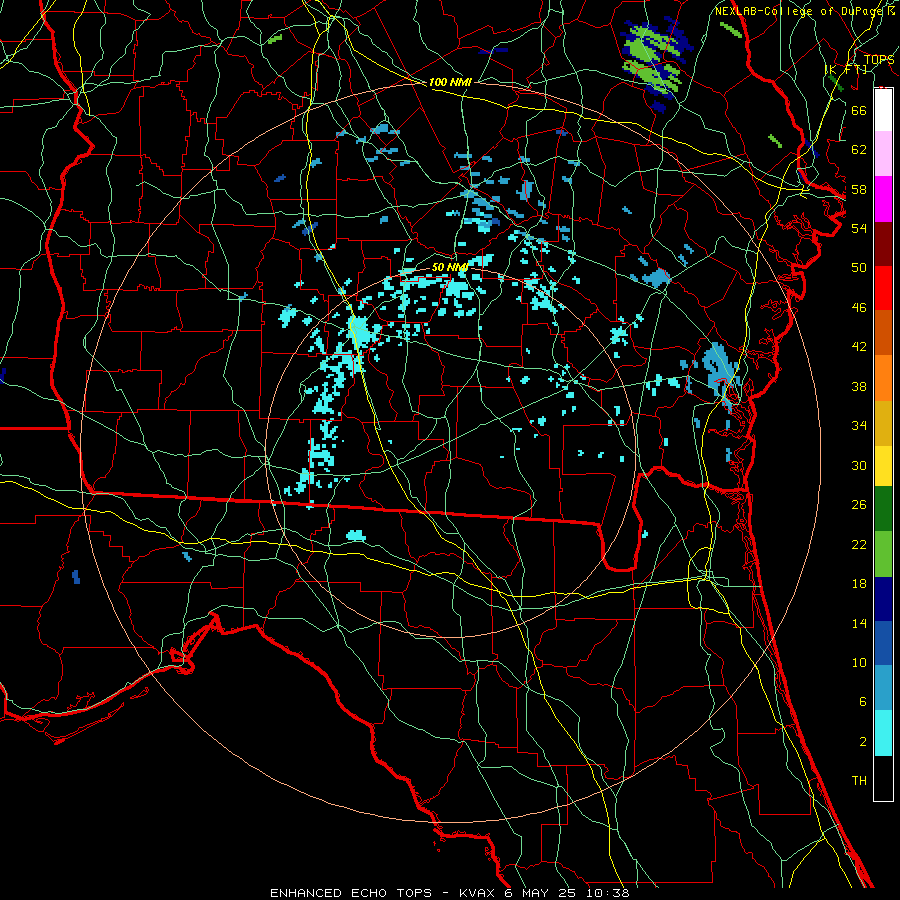Click the bright yellow legend block

point(883,466)
